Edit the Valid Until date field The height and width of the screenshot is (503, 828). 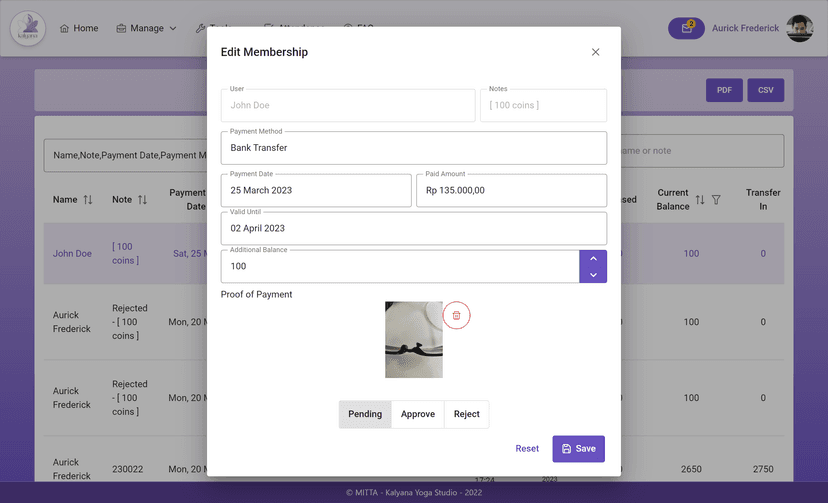coord(413,229)
